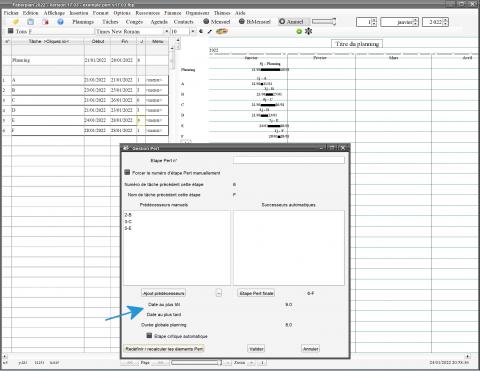The height and width of the screenshot is (371, 480).
Task: Toggle the Tous F checkbox
Action: (11, 31)
